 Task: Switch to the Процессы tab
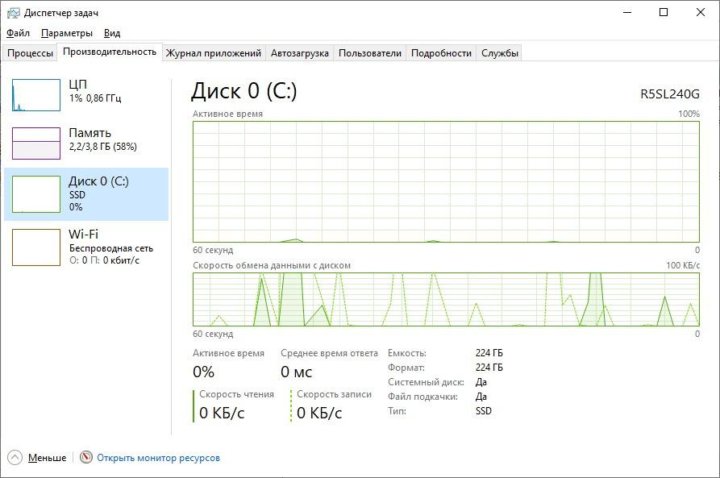tap(30, 53)
